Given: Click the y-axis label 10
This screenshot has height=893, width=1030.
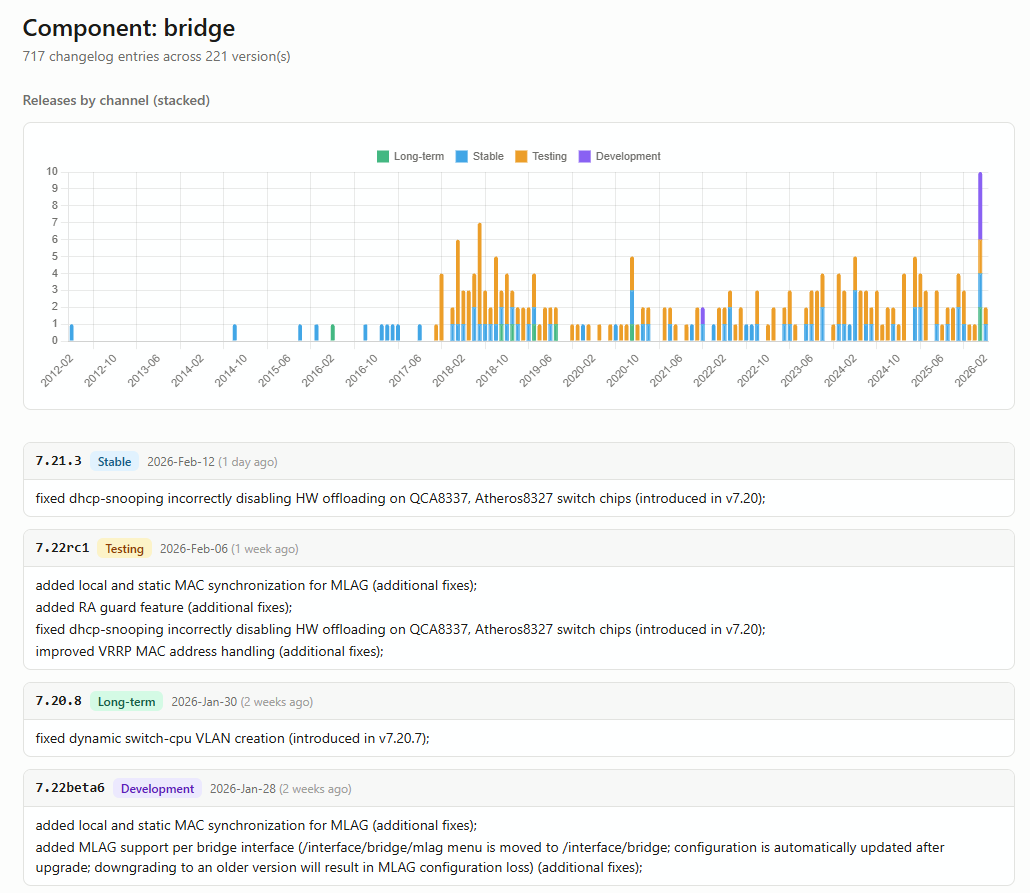Looking at the screenshot, I should [x=52, y=172].
